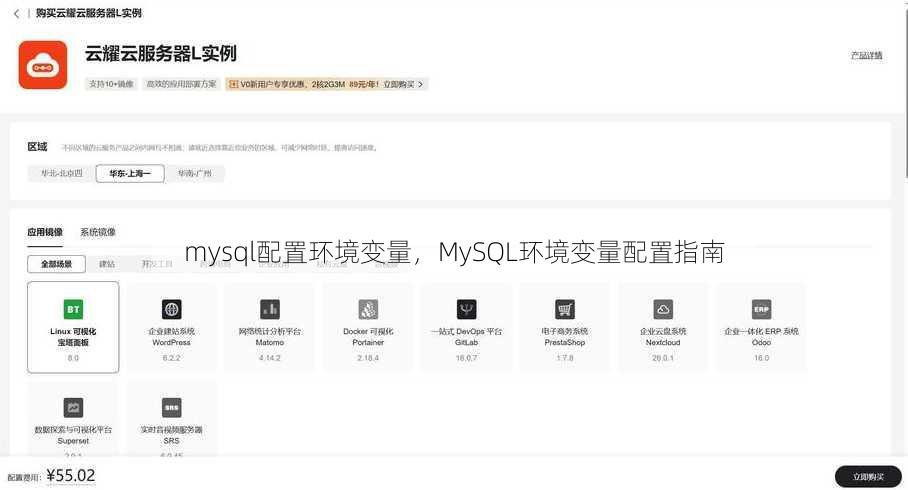Click the Linux 可视化宝塔面板 title text
908x490 pixels.
(x=73, y=337)
